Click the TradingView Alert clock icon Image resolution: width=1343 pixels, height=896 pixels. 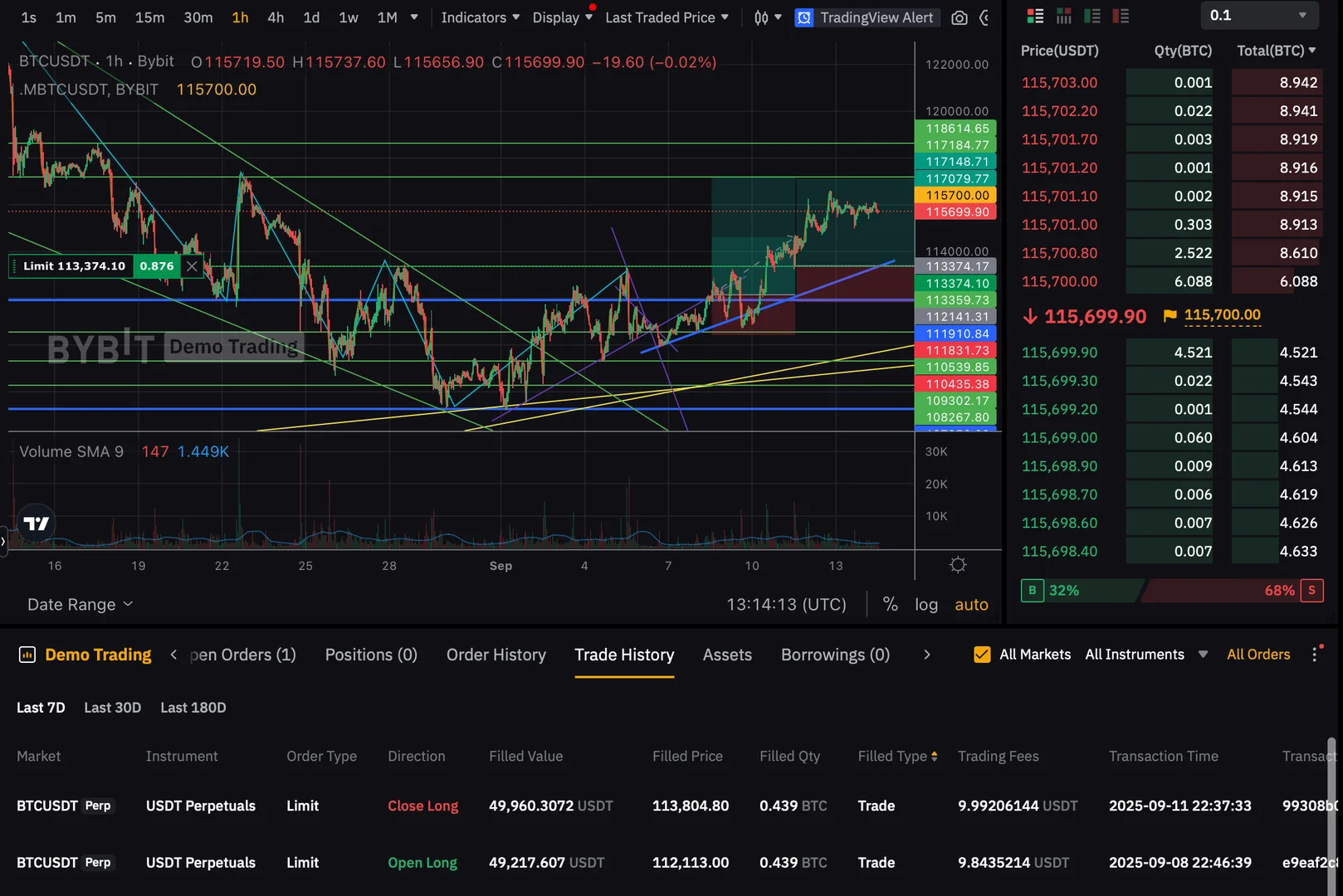(803, 17)
